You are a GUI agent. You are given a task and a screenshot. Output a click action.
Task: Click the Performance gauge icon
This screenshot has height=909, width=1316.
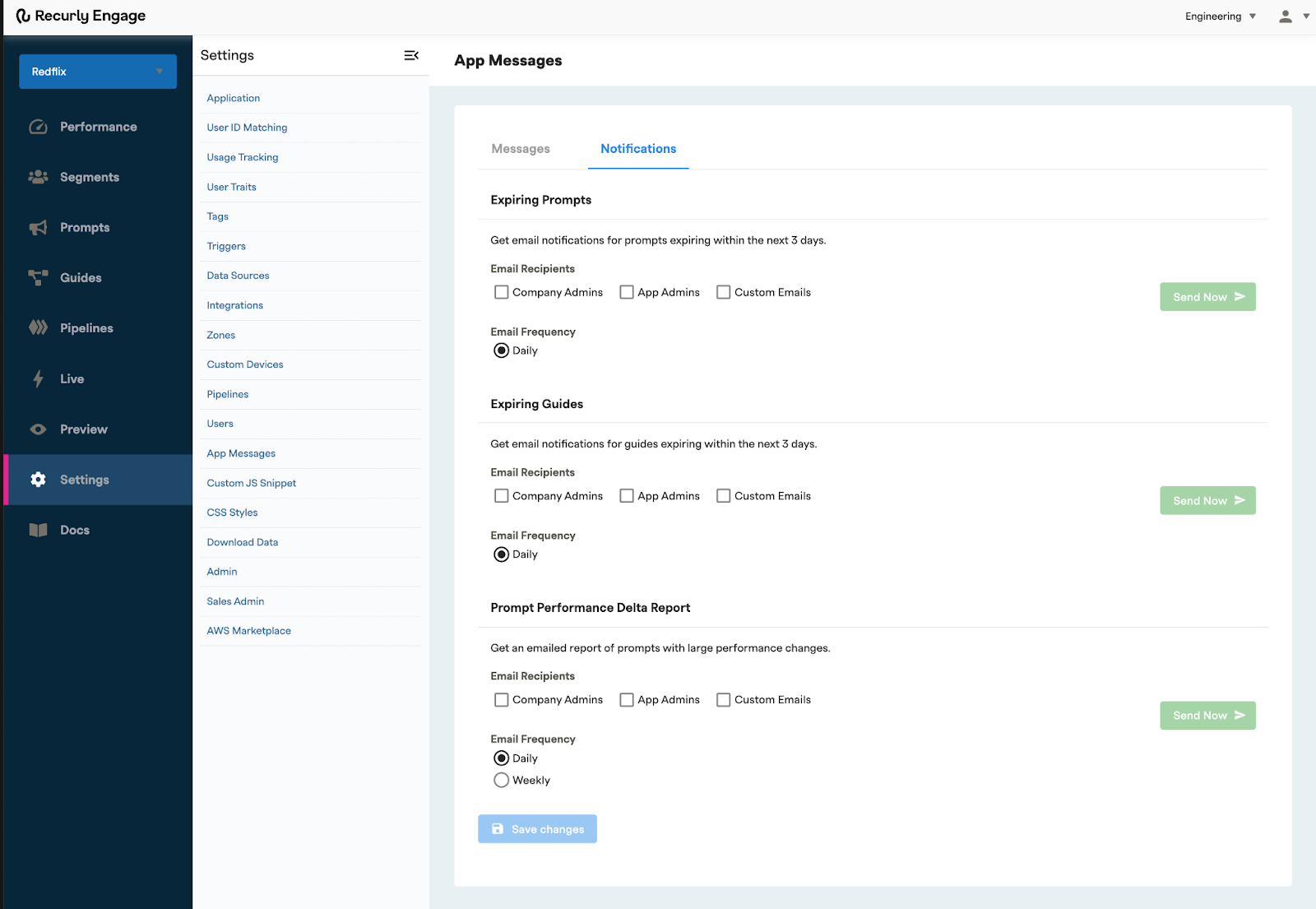point(38,127)
